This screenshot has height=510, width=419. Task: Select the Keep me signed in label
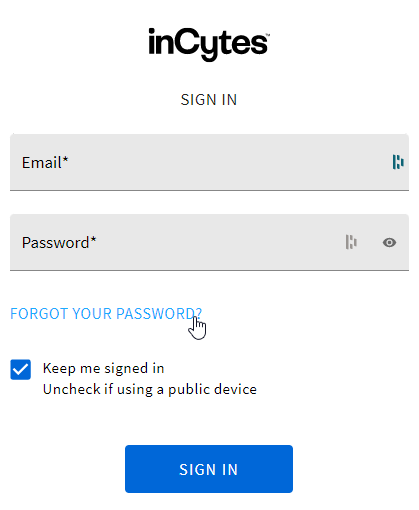click(x=104, y=369)
